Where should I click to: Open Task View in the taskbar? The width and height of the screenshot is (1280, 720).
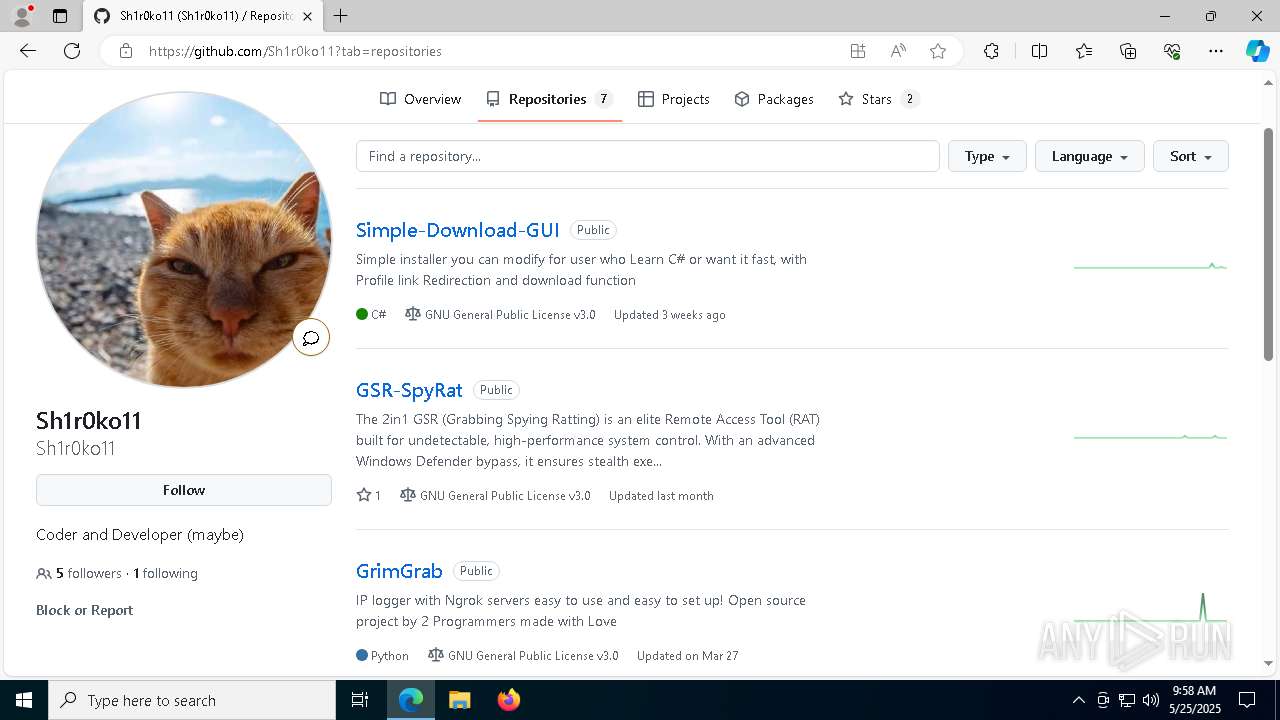[x=360, y=700]
